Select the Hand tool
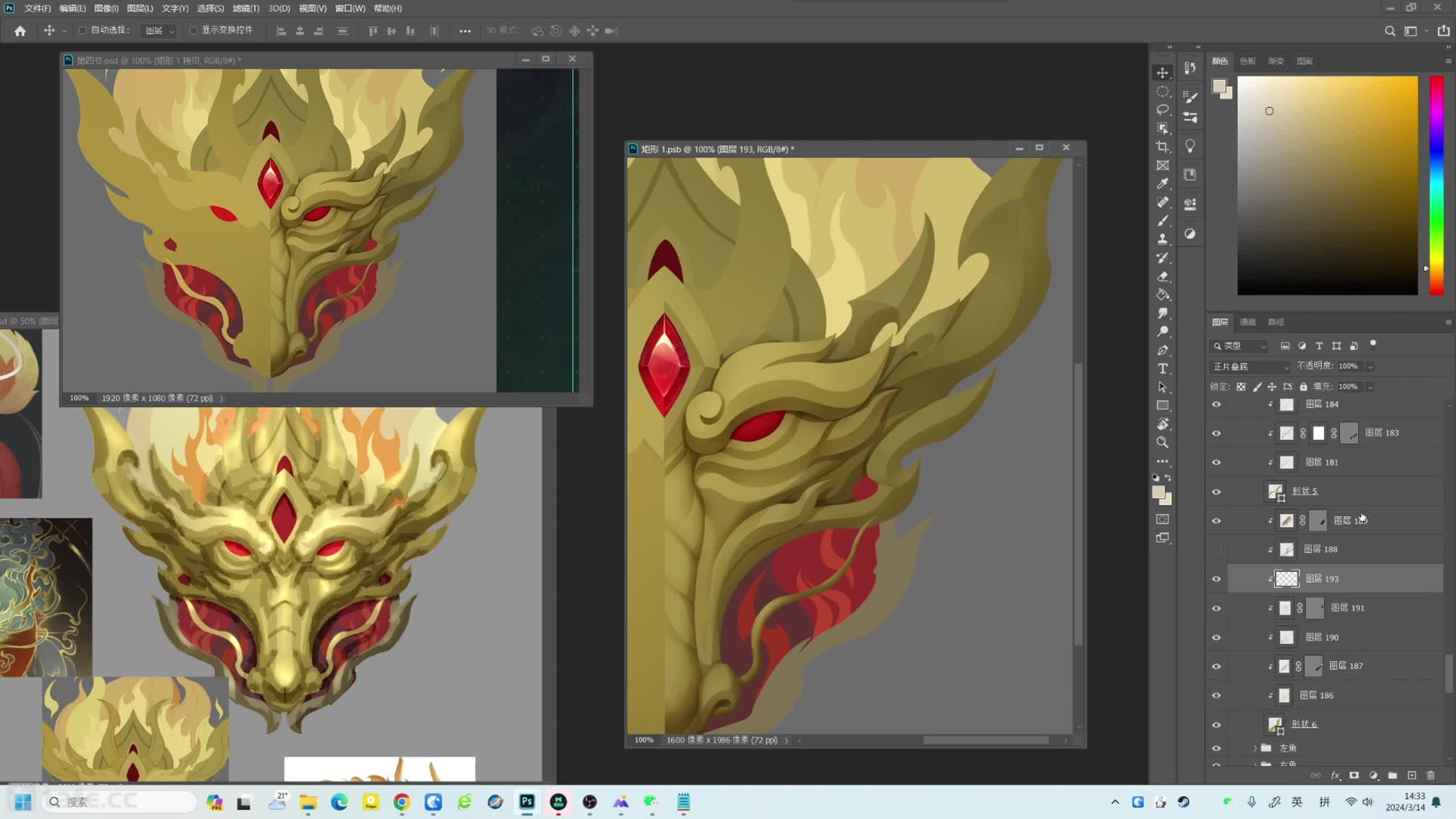The image size is (1456, 819). tap(1163, 424)
